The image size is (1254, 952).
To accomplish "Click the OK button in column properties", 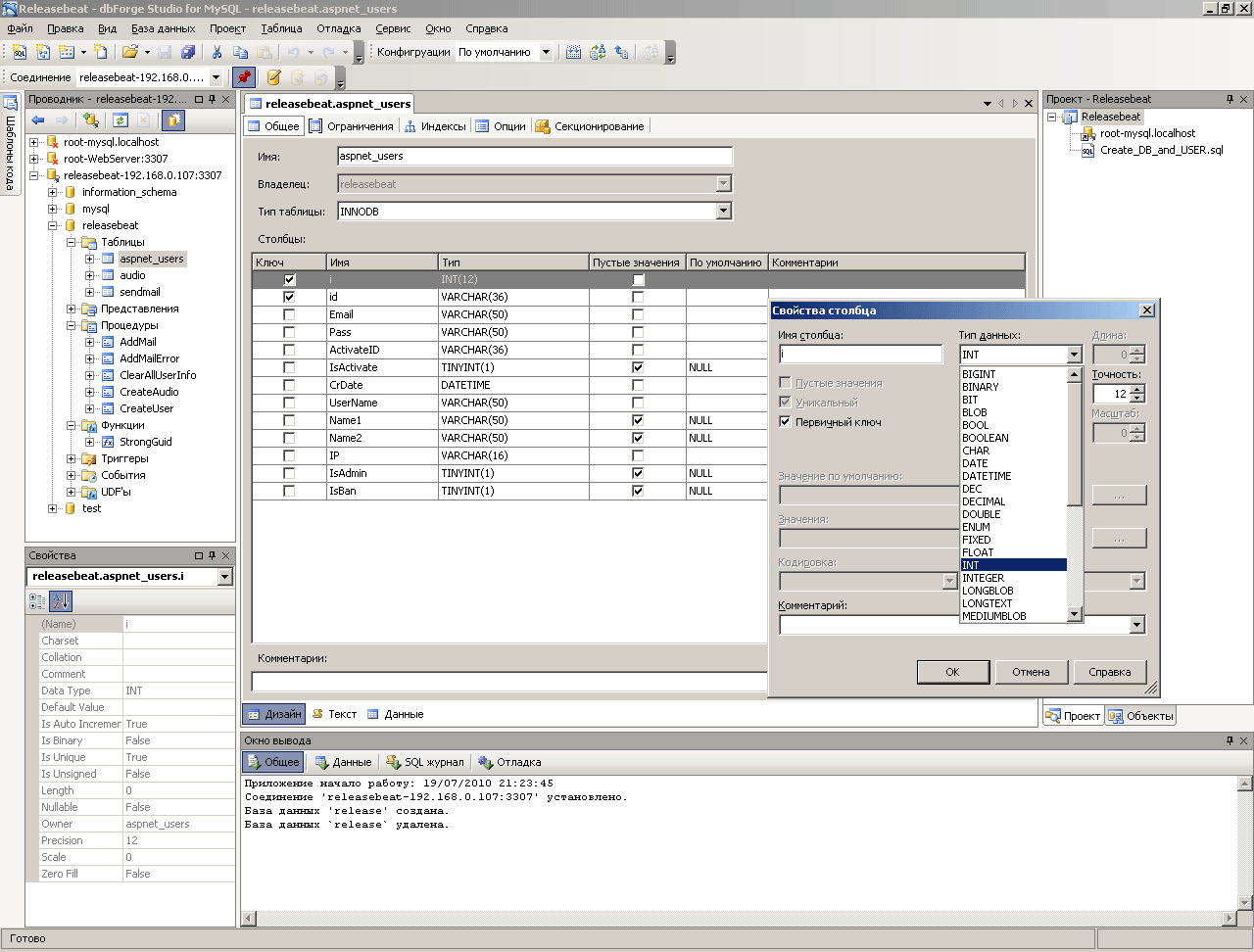I will tap(952, 672).
